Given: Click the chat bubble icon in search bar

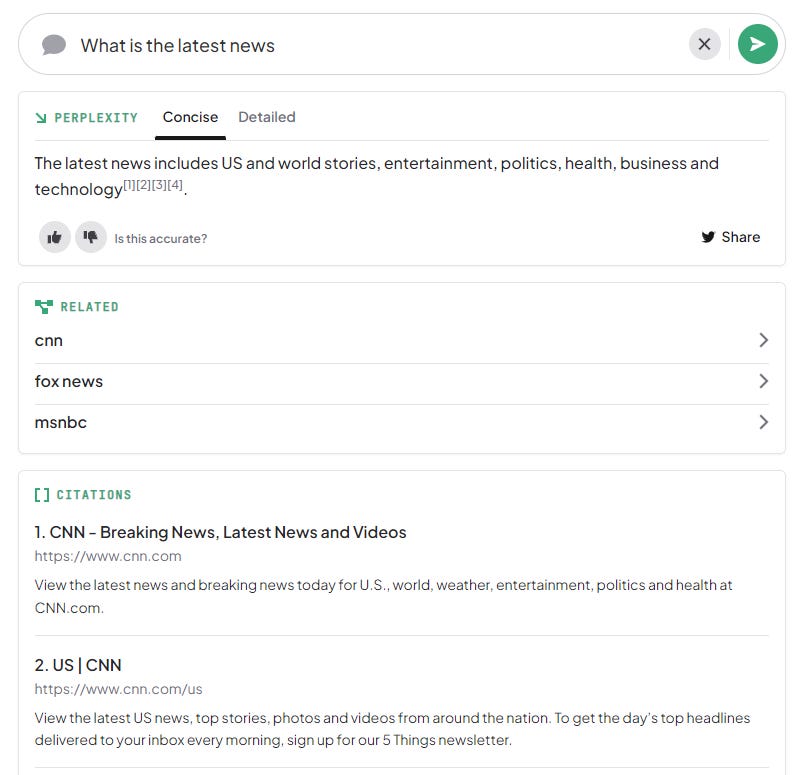Looking at the screenshot, I should (x=54, y=45).
